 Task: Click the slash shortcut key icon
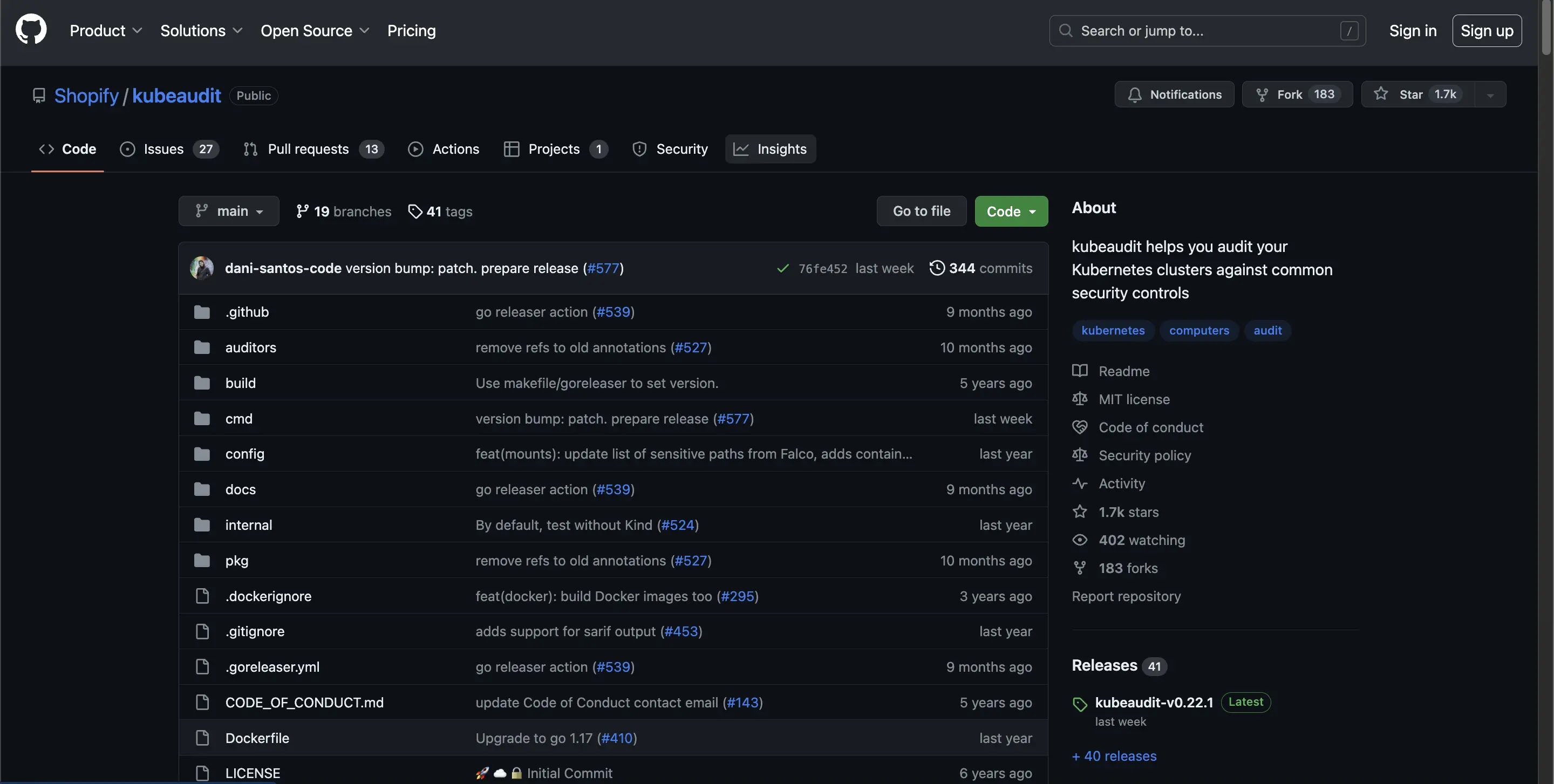1349,30
